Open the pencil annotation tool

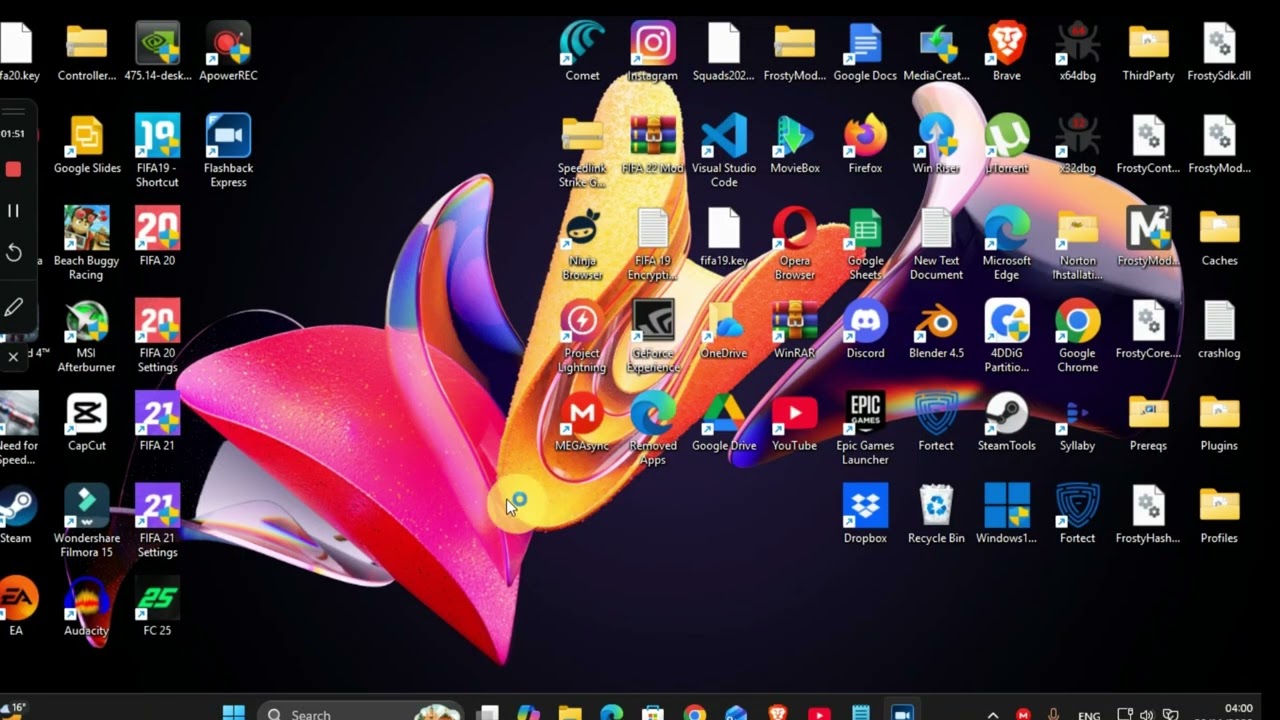click(x=13, y=308)
